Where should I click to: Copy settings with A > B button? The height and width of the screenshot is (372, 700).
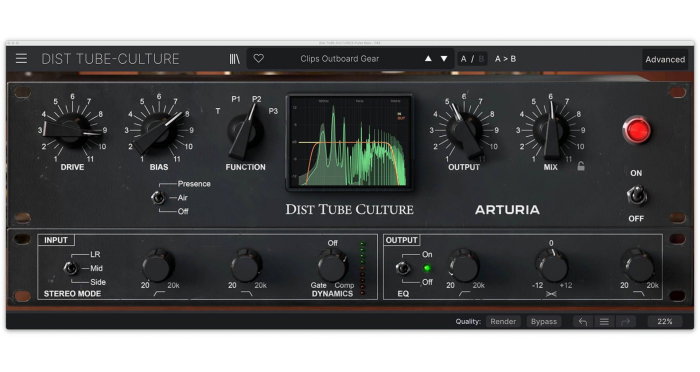coord(505,59)
